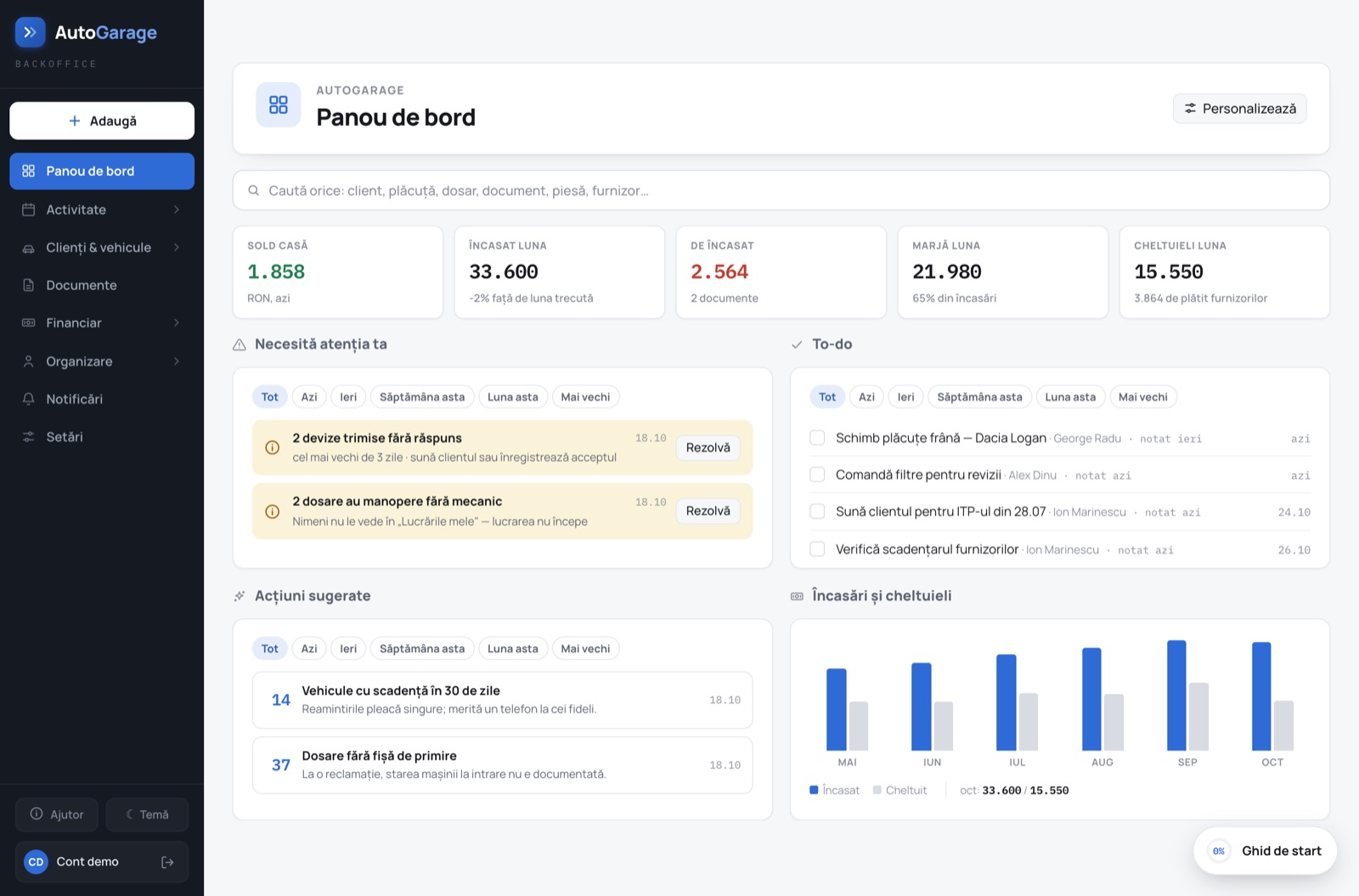This screenshot has height=896, width=1359.
Task: Click the Necesită atenția ta triangle icon
Action: coord(240,345)
